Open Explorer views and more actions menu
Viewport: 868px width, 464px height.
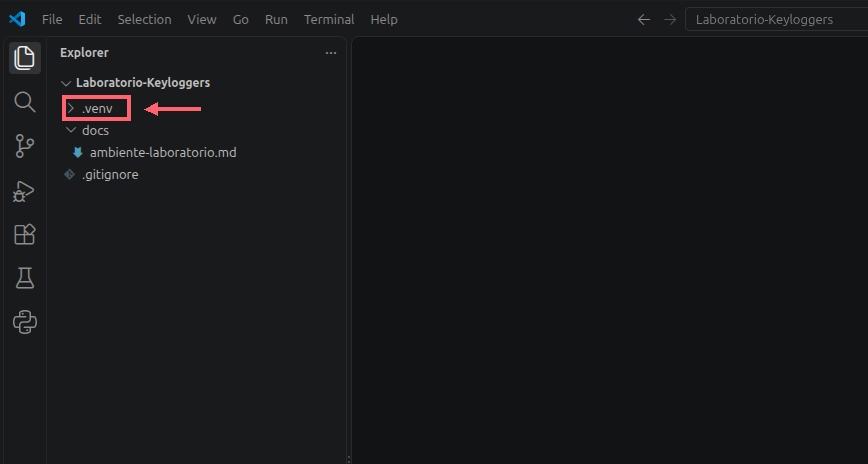coord(331,53)
